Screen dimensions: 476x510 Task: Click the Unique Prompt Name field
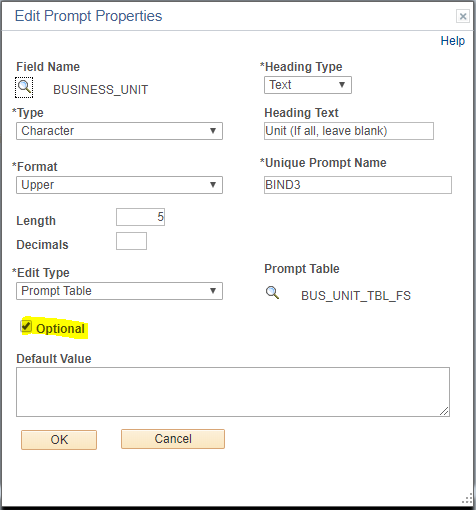click(x=358, y=185)
